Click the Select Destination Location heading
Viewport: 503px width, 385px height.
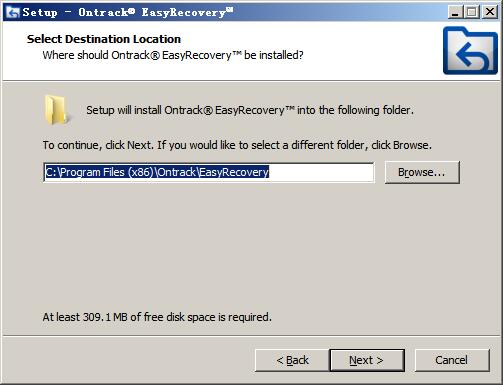[104, 39]
